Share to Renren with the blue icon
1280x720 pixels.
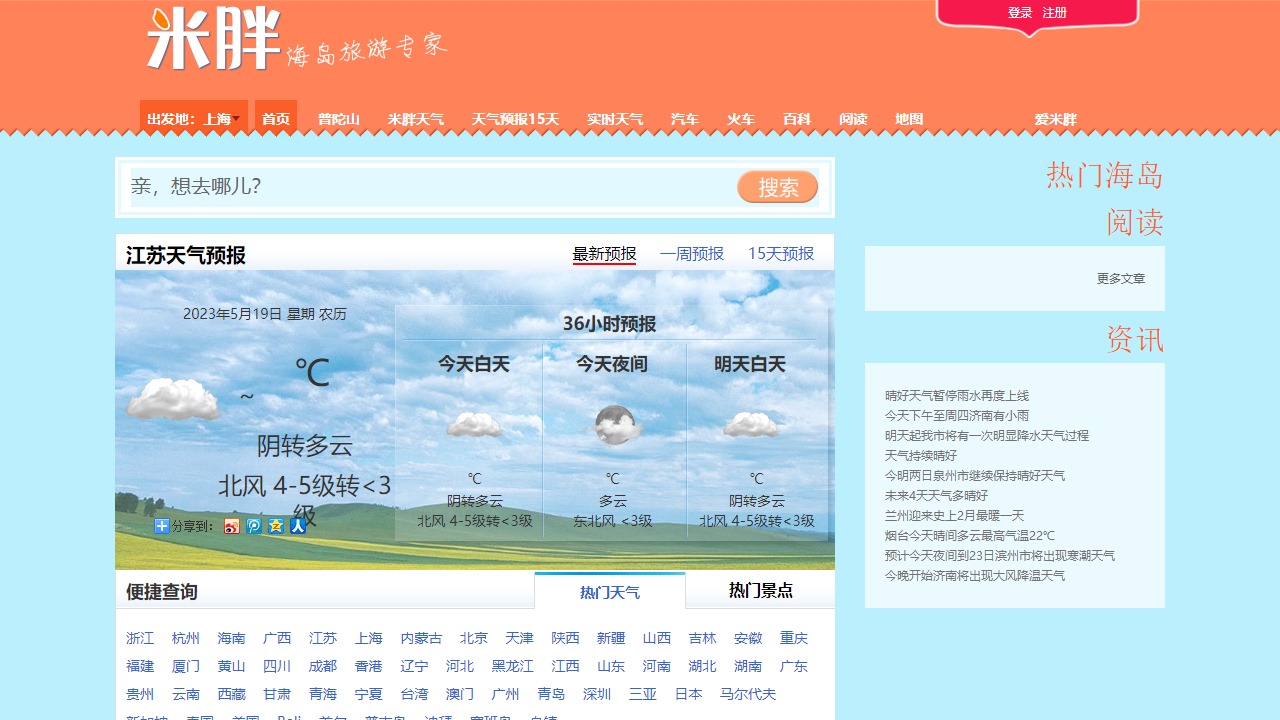[x=298, y=526]
